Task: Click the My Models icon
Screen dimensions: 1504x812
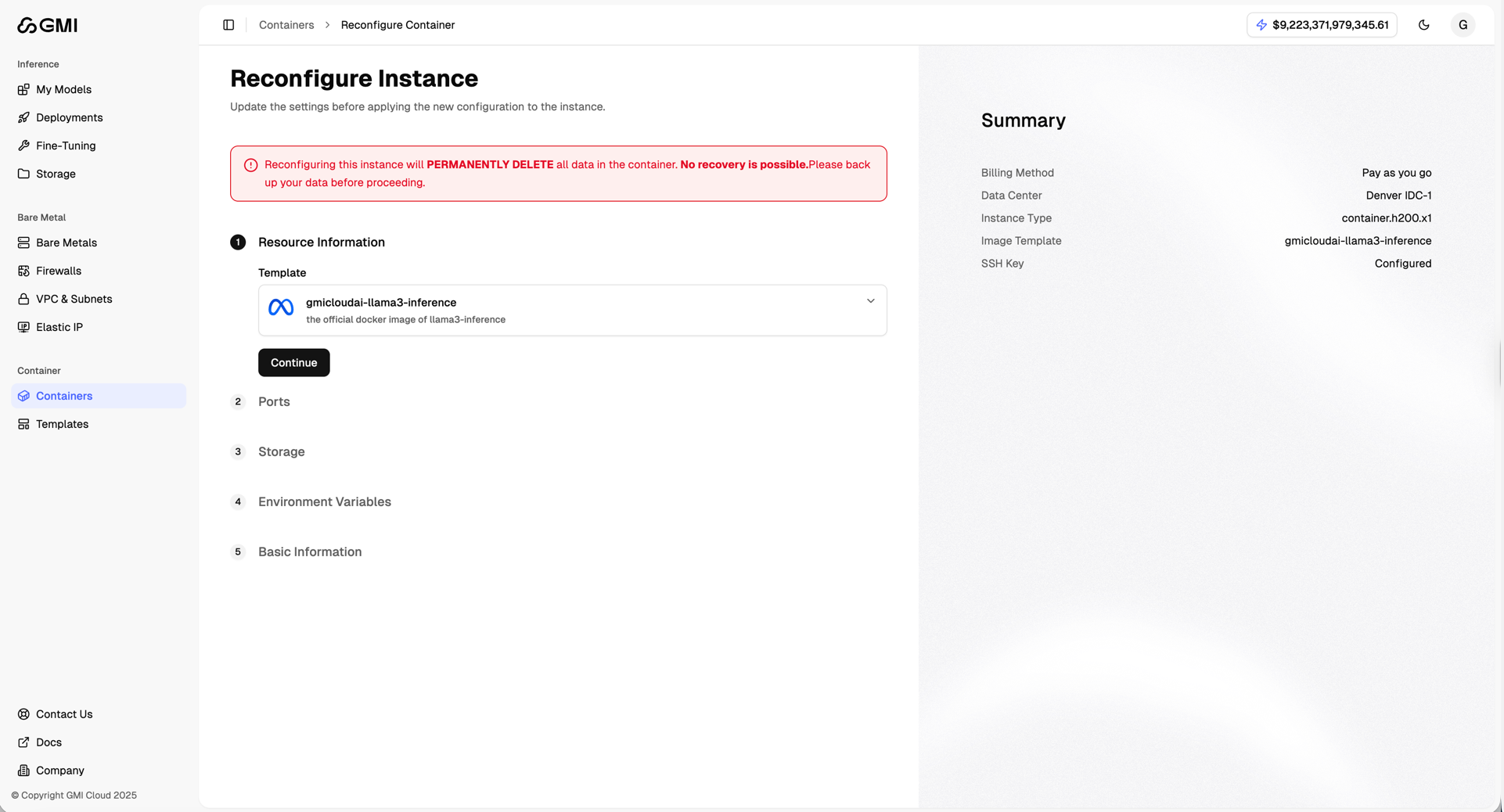Action: tap(23, 89)
